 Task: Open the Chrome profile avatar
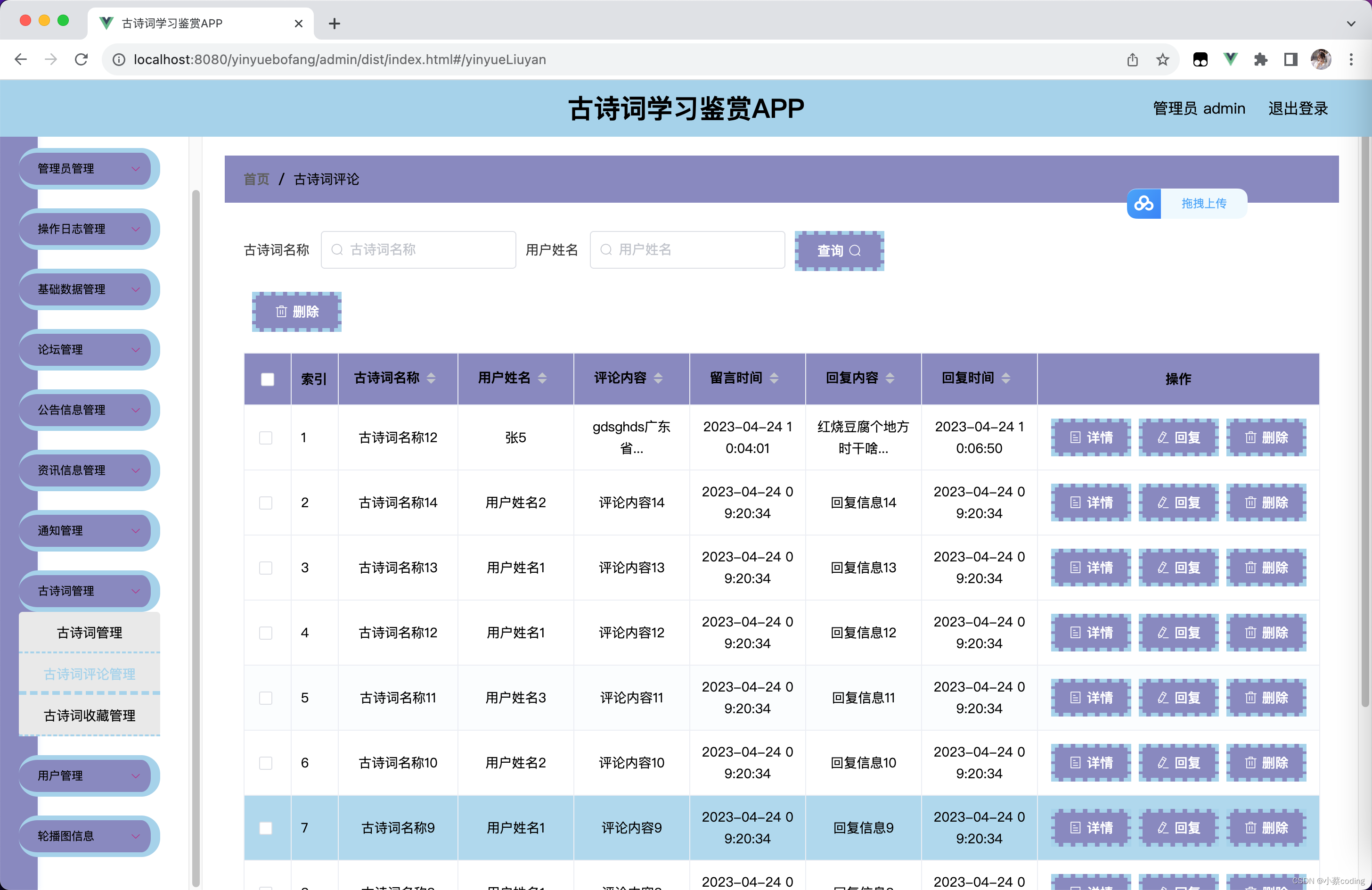pos(1321,59)
